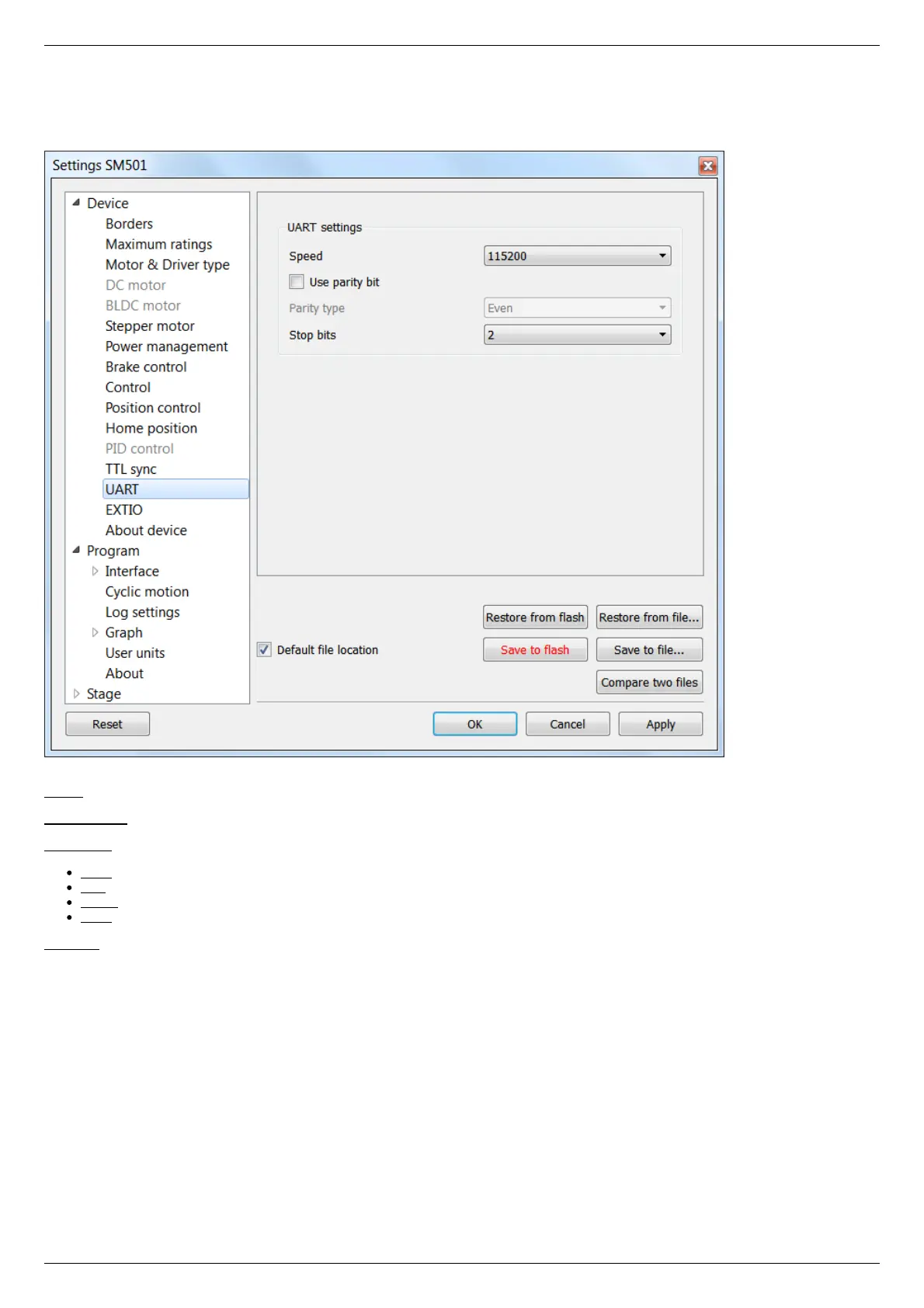The width and height of the screenshot is (924, 1308).
Task: Open Motor & Driver type settings
Action: point(167,264)
